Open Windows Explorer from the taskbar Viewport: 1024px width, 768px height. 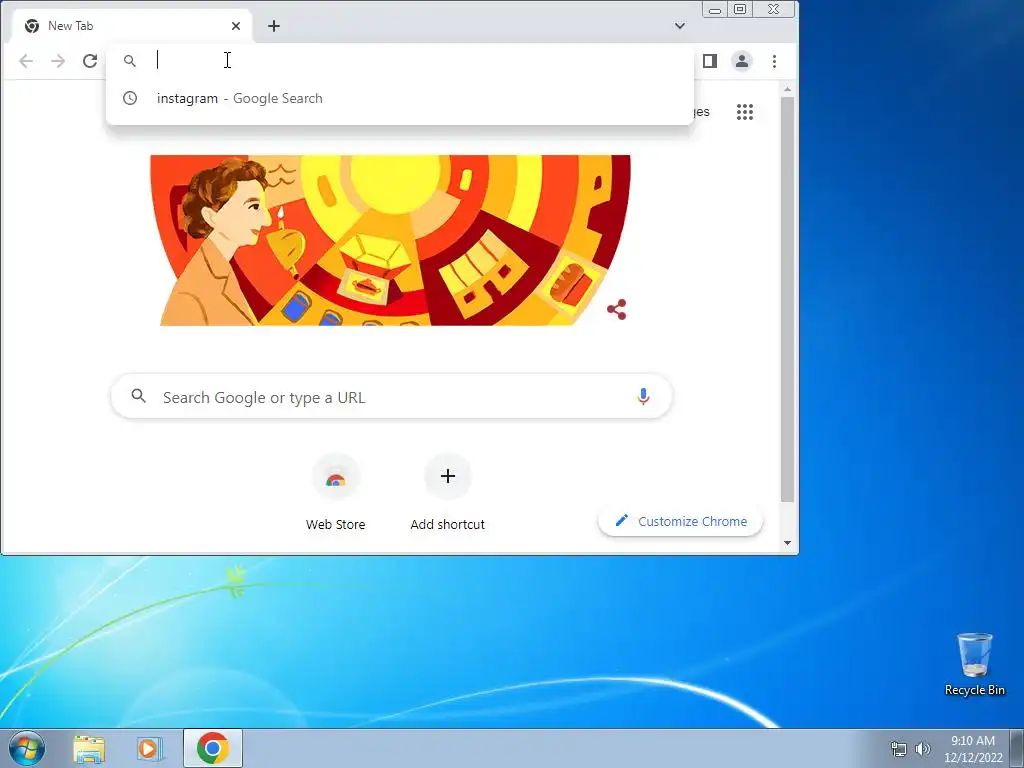pyautogui.click(x=89, y=748)
